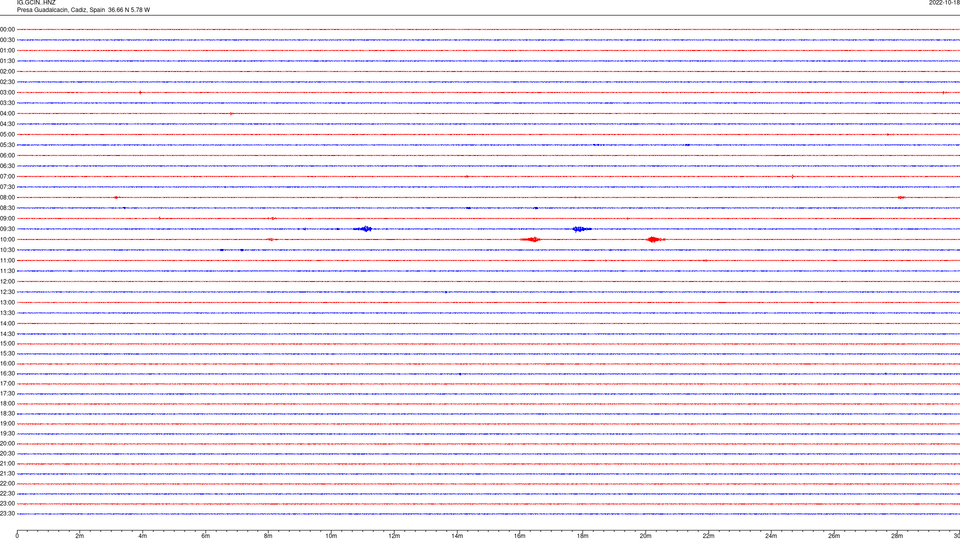Click the blue event burst near 11m on 09:30 trace
Image resolution: width=960 pixels, height=540 pixels.
[364, 229]
